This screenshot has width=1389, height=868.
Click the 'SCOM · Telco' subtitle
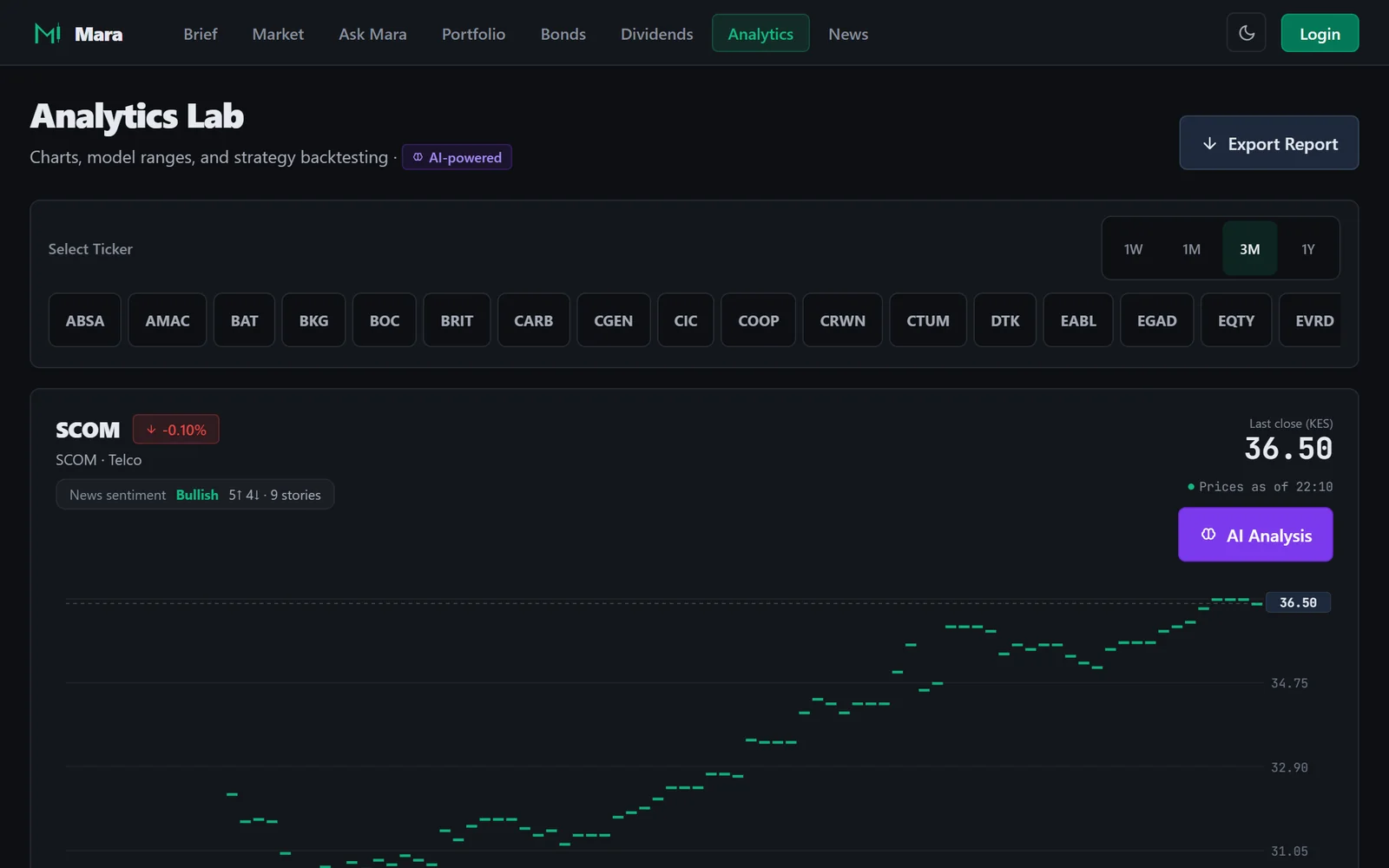pyautogui.click(x=99, y=460)
